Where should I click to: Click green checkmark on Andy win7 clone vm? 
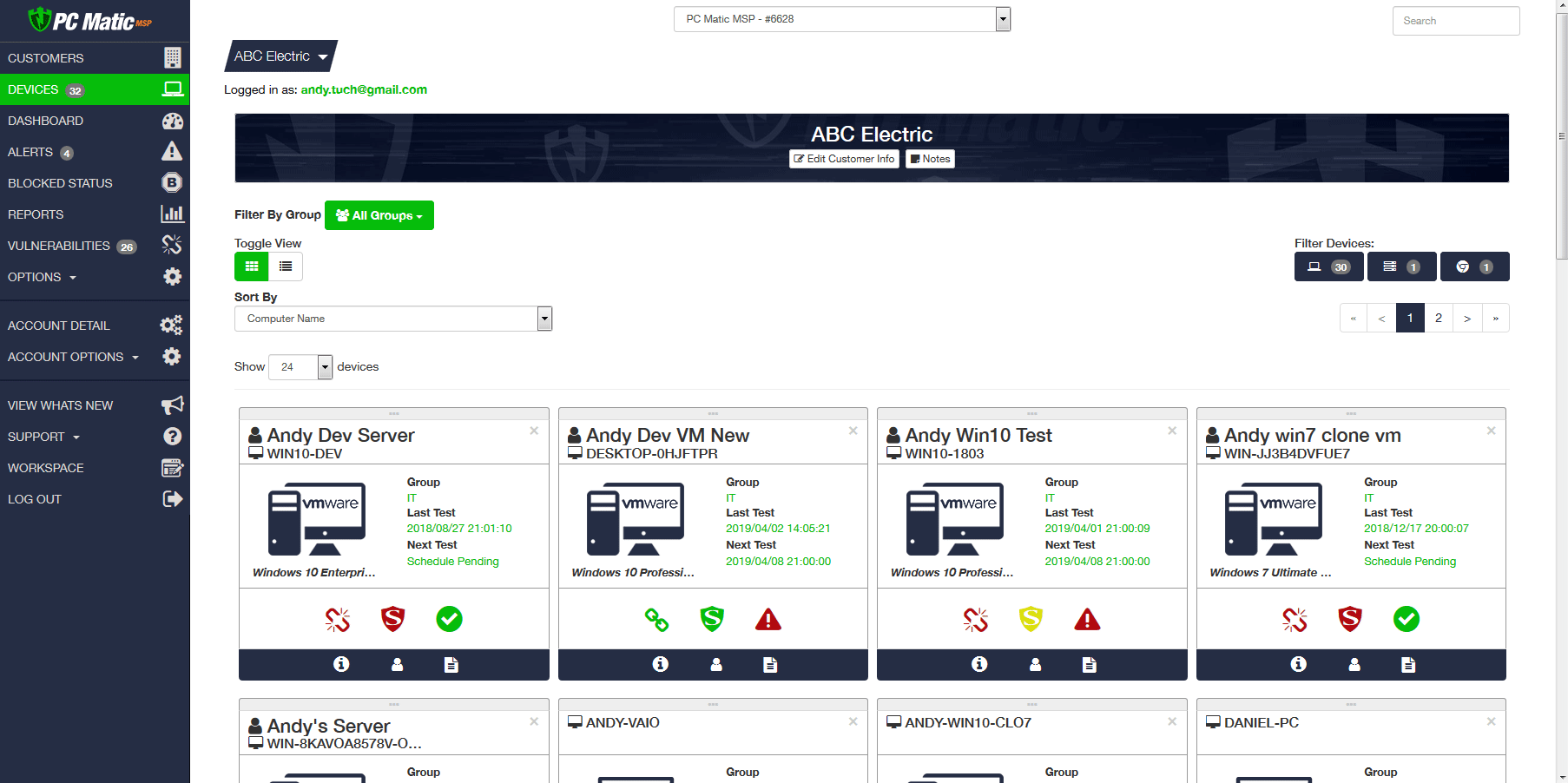coord(1407,619)
